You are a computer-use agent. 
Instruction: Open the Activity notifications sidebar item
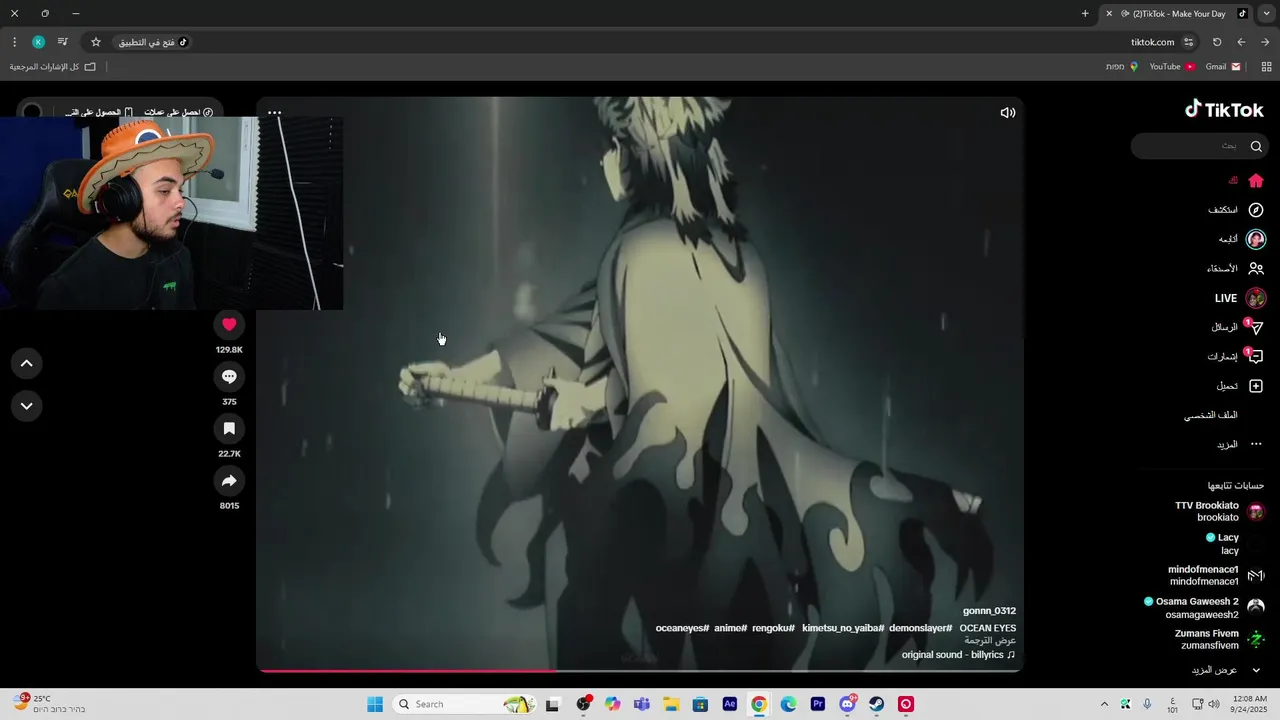click(x=1236, y=356)
